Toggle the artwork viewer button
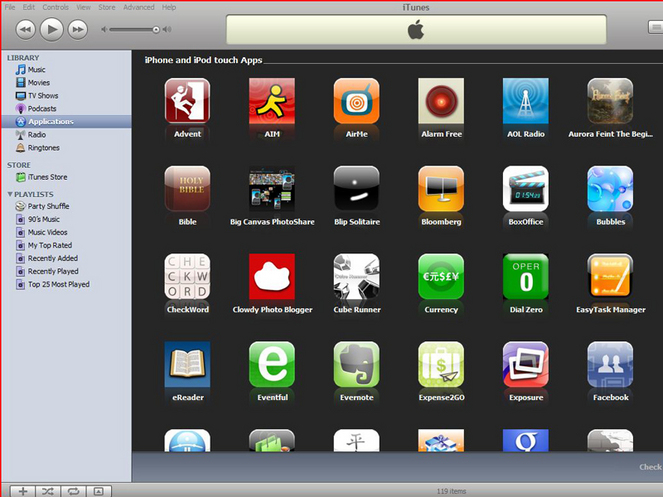Screen dimensions: 663x497 coord(99,491)
